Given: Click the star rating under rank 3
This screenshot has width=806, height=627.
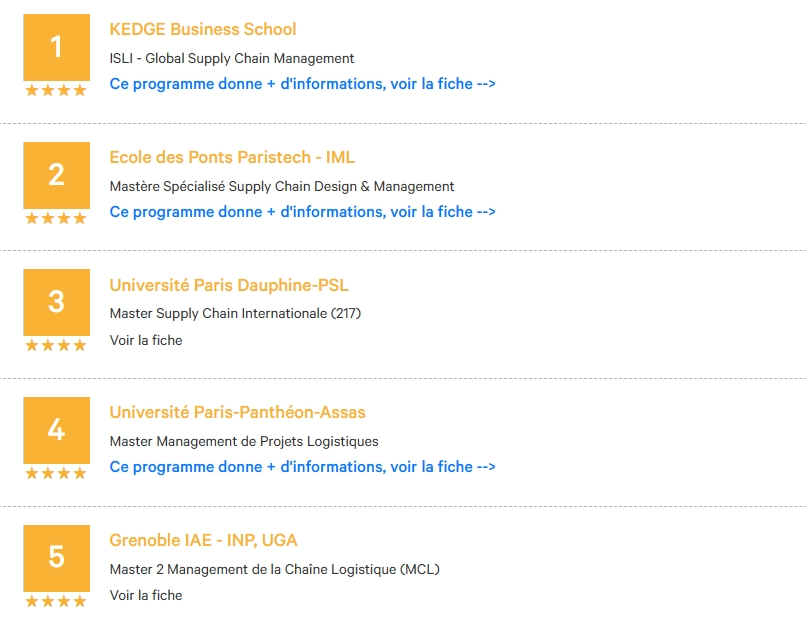Looking at the screenshot, I should 56,345.
